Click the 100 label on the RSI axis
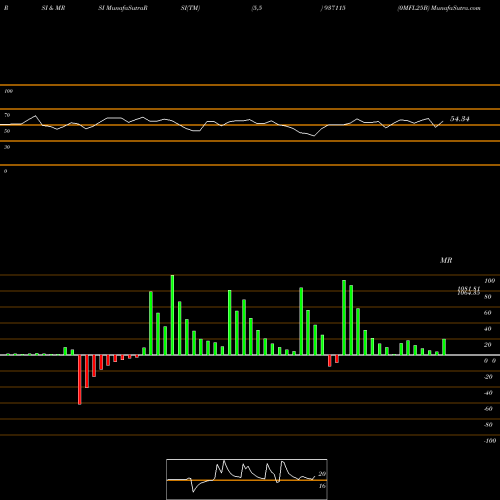 tap(8, 91)
